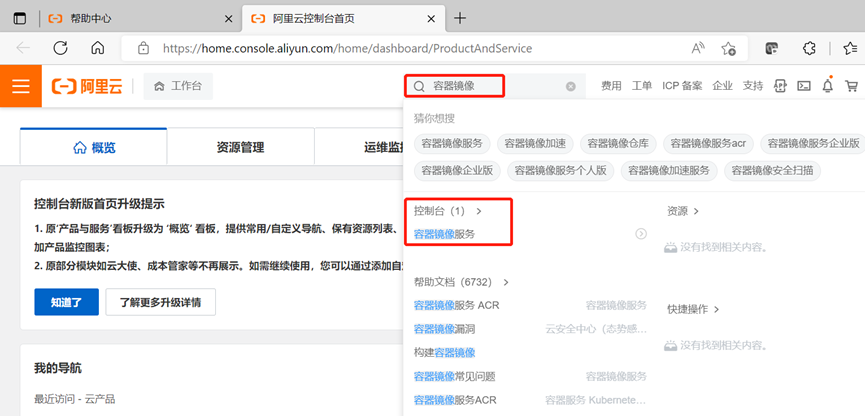Image resolution: width=865 pixels, height=416 pixels.
Task: Open the favorites list icon in browser toolbar
Action: 851,48
